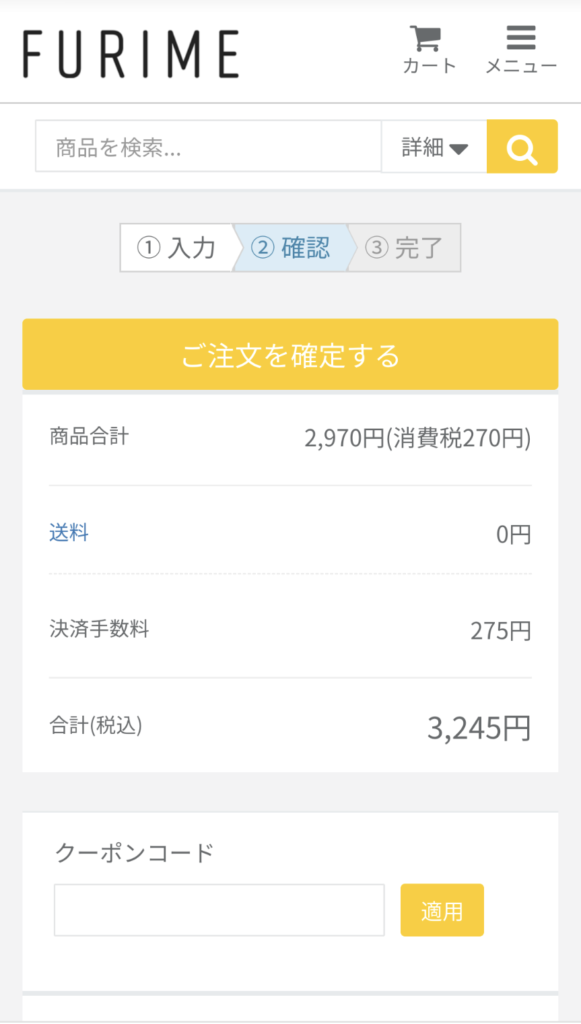Click the 合計(税込) label

pyautogui.click(x=95, y=726)
